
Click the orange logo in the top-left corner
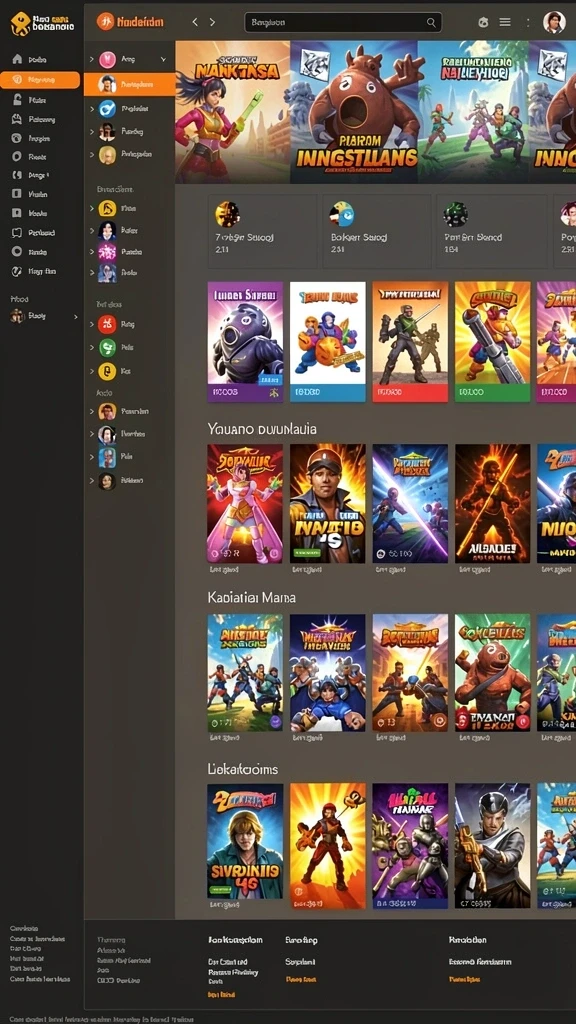20,23
